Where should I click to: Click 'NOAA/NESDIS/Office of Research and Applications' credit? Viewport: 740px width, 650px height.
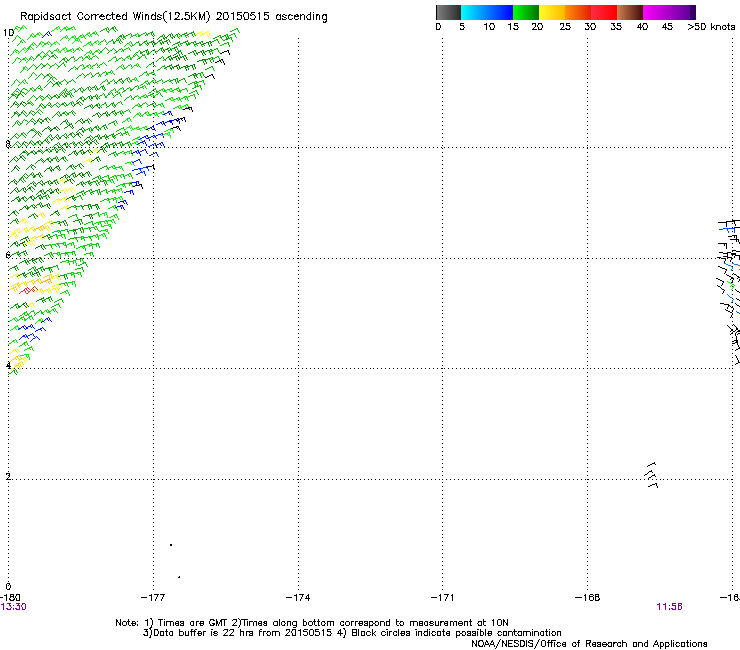pos(589,644)
